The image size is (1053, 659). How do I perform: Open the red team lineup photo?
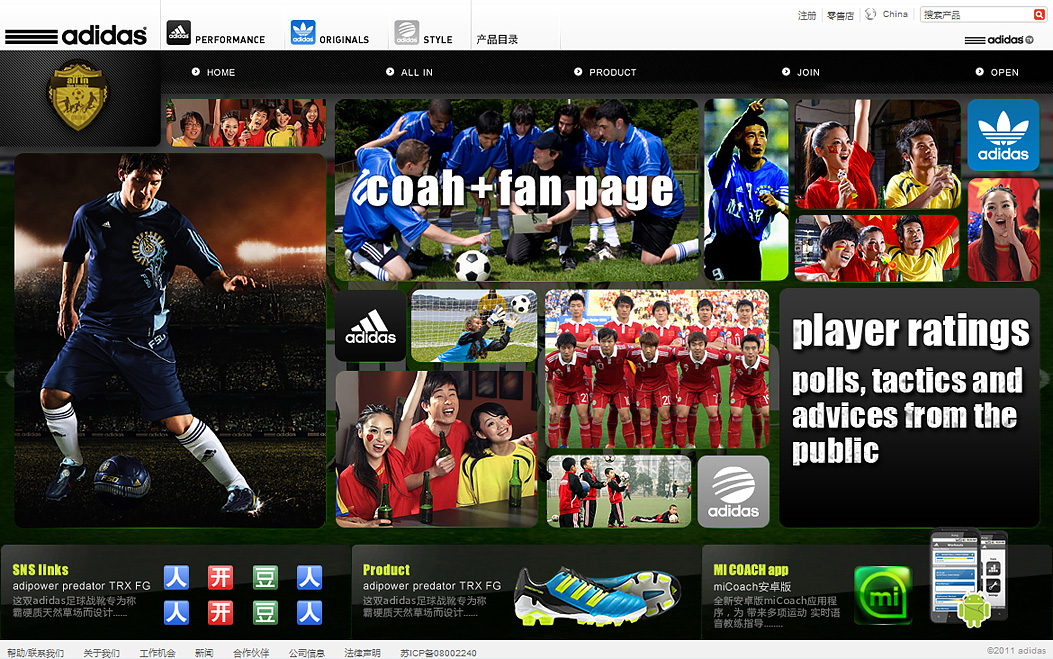coord(657,369)
